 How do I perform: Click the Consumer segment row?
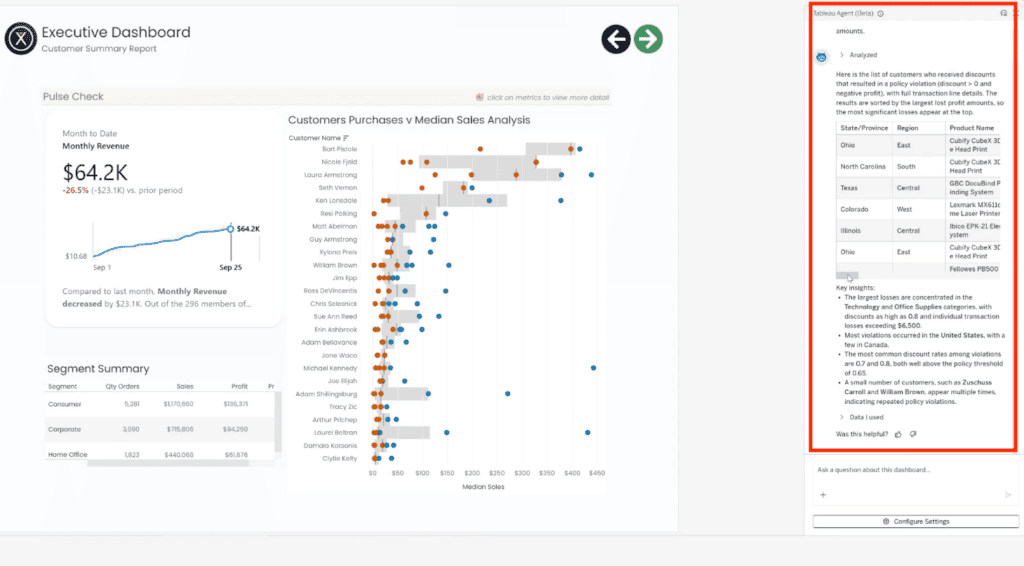(x=160, y=404)
